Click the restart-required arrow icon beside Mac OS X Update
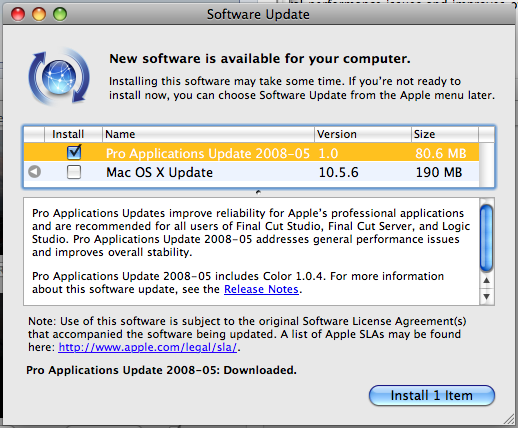The width and height of the screenshot is (518, 428). (35, 172)
